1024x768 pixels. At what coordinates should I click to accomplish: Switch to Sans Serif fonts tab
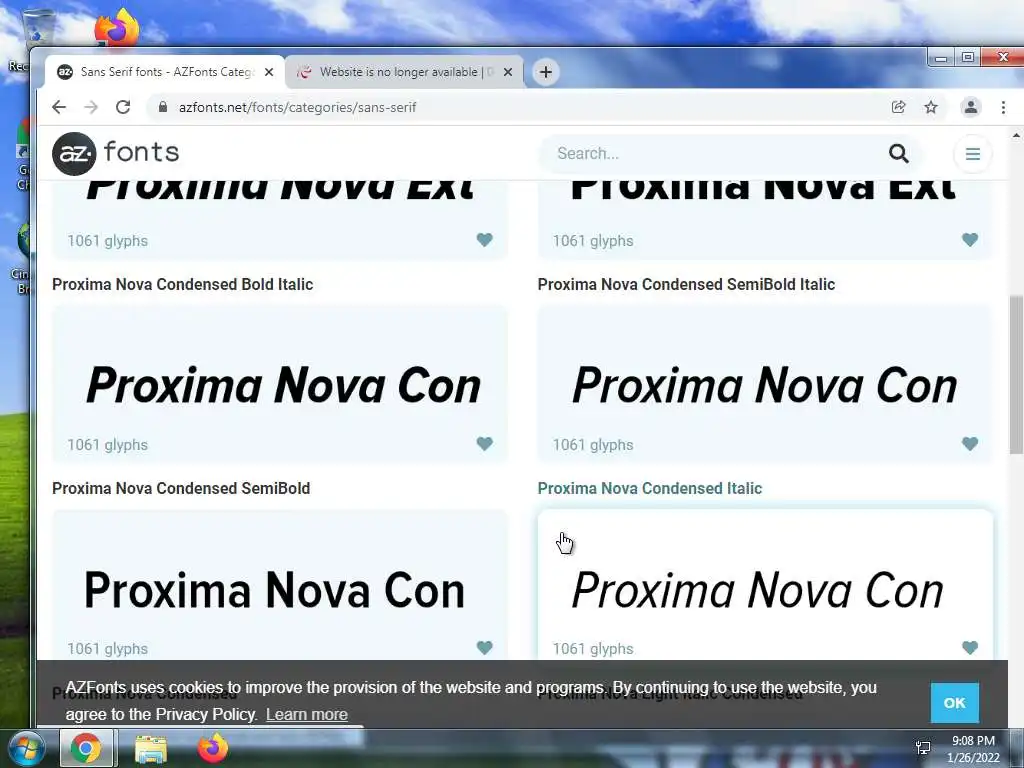coord(165,72)
